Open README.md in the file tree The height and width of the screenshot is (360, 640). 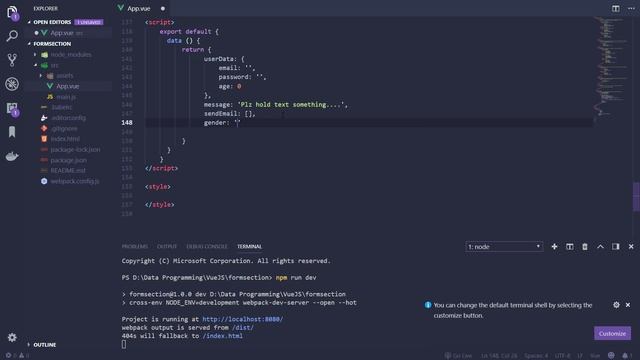coord(68,171)
